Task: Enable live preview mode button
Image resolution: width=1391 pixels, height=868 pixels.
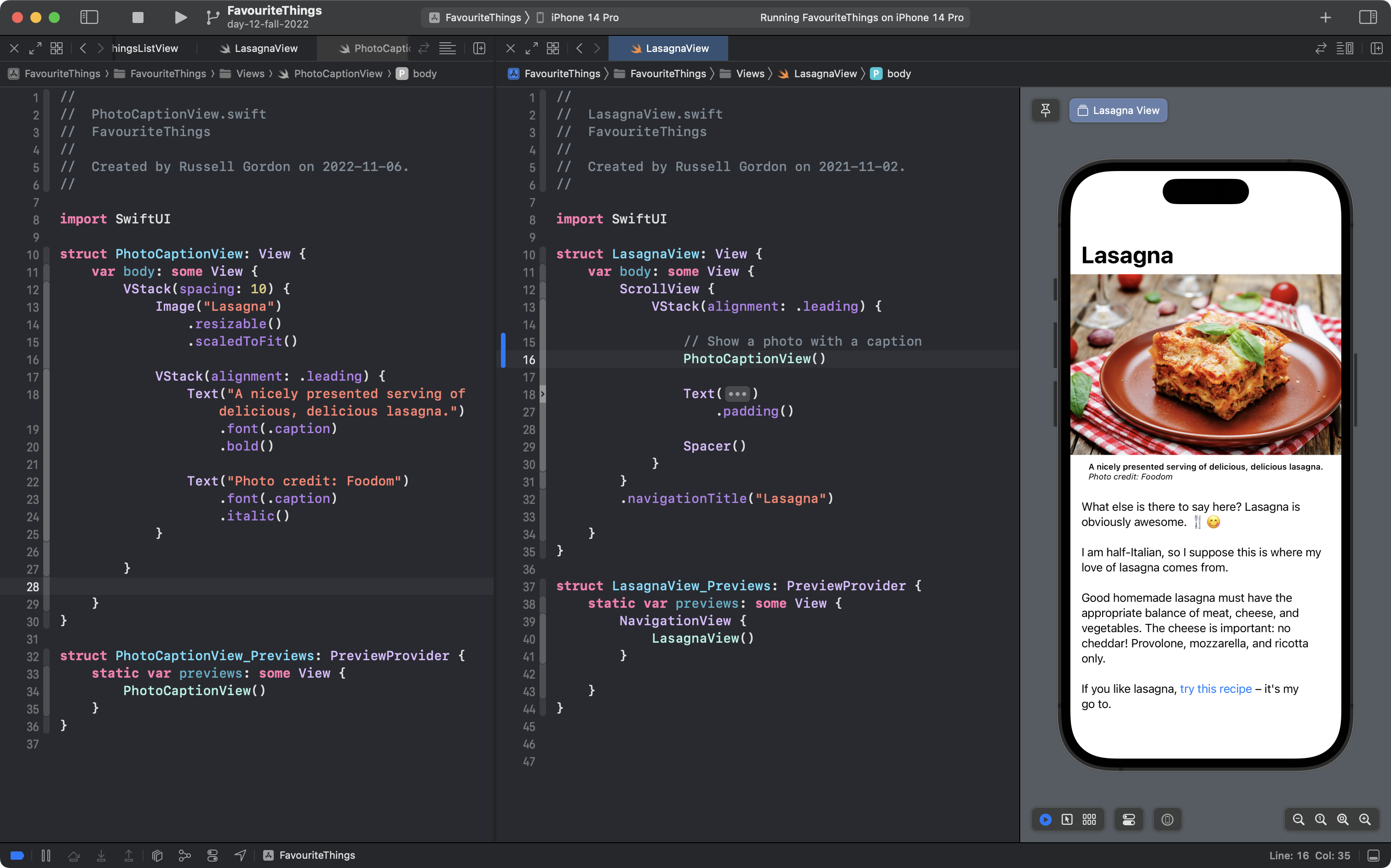Action: pos(1045,820)
